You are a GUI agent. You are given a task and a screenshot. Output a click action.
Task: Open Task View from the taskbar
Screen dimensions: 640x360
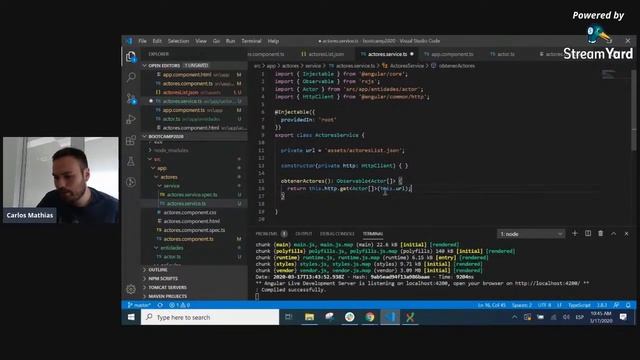[x=289, y=317]
